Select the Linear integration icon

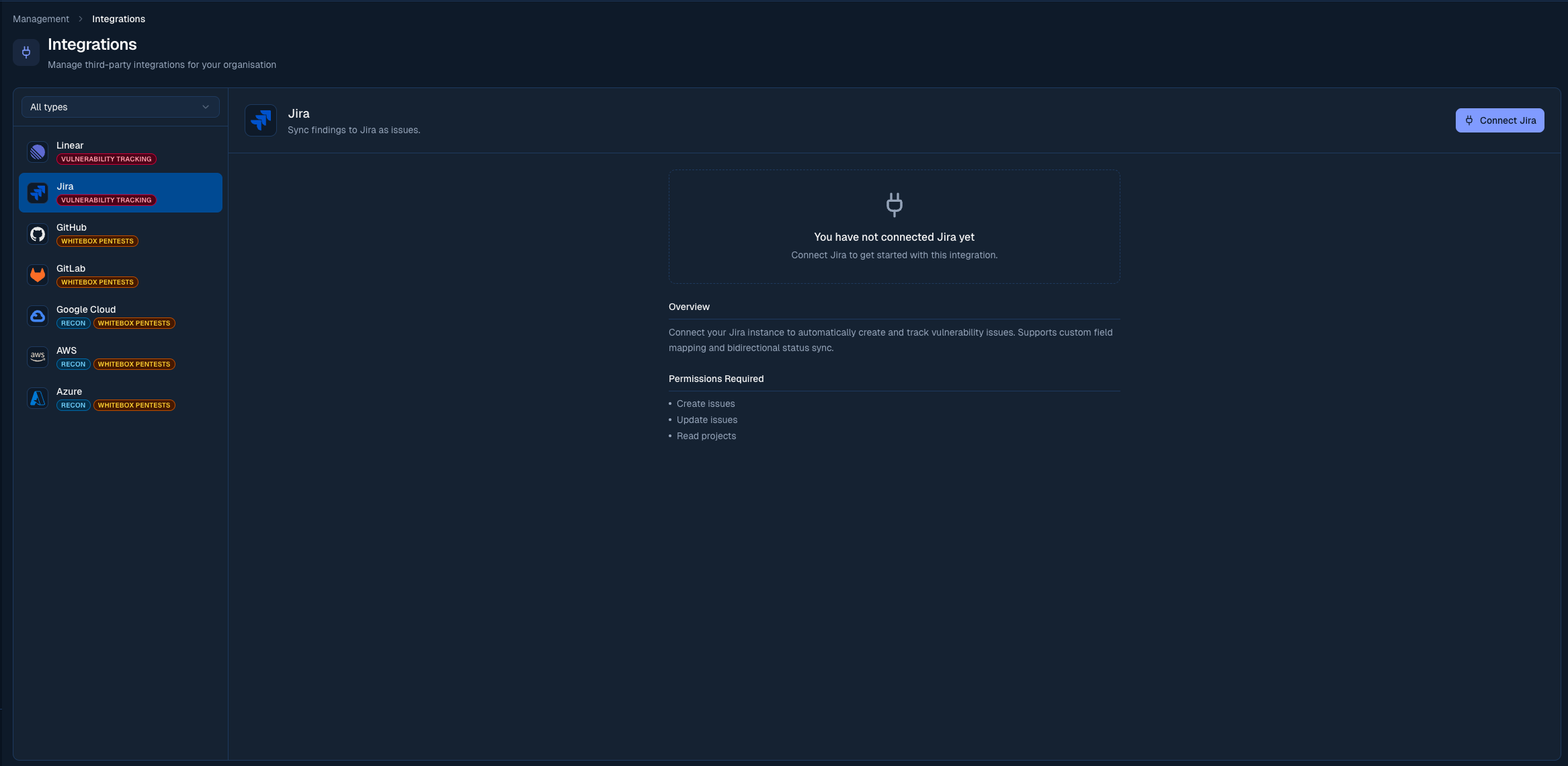tap(38, 151)
